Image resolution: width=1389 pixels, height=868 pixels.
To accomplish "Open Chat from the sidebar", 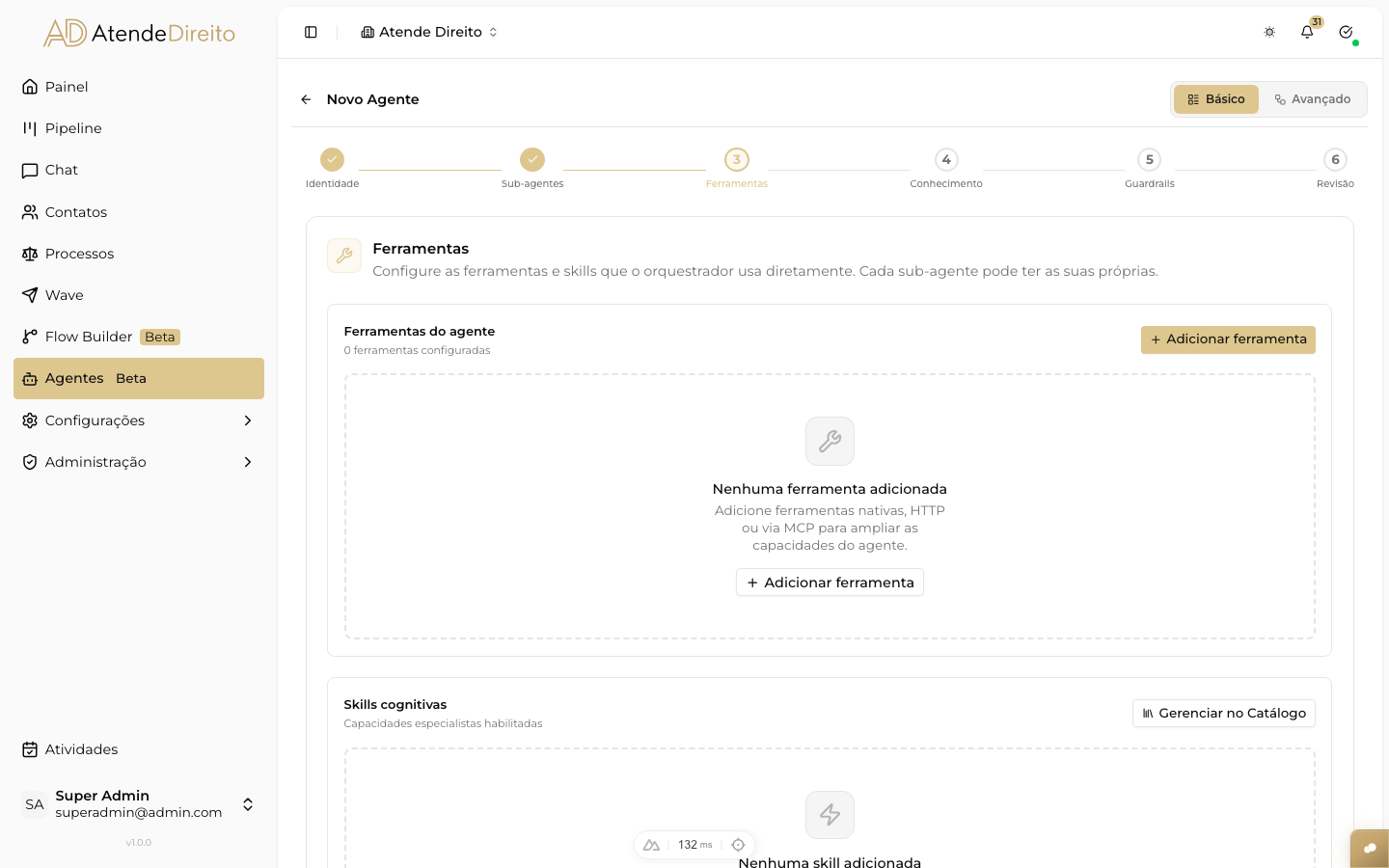I will click(x=139, y=170).
